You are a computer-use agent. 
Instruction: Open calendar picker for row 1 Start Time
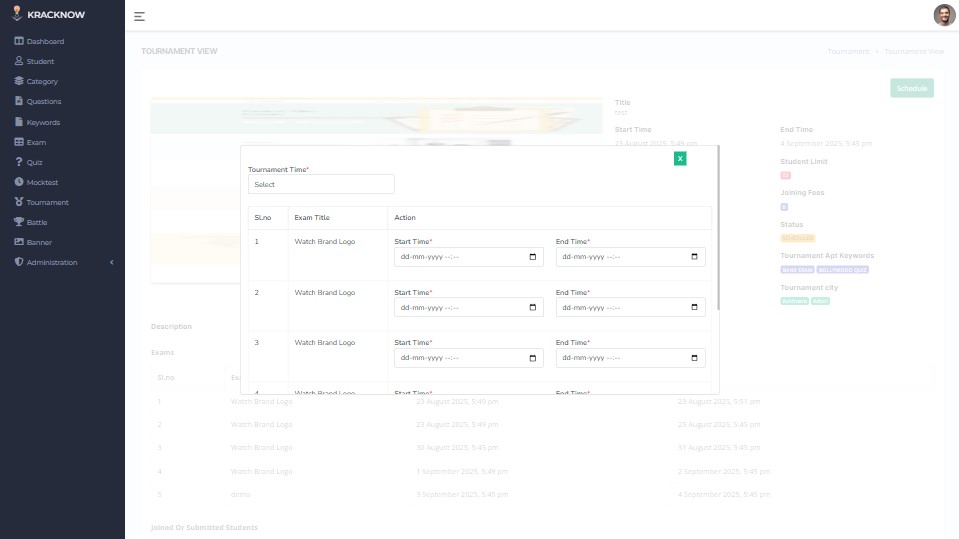coord(533,257)
